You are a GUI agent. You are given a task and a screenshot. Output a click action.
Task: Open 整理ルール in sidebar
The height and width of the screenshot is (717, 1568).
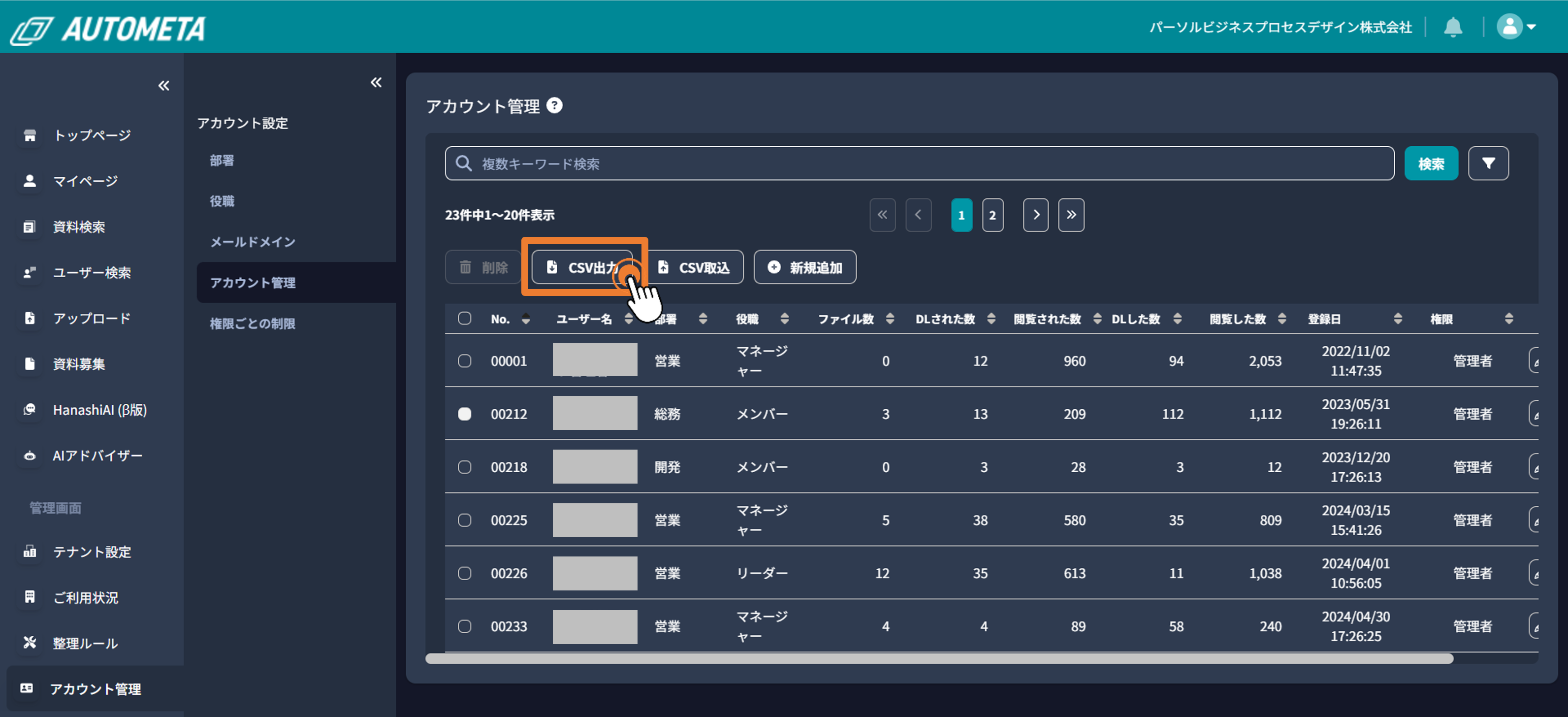point(85,643)
